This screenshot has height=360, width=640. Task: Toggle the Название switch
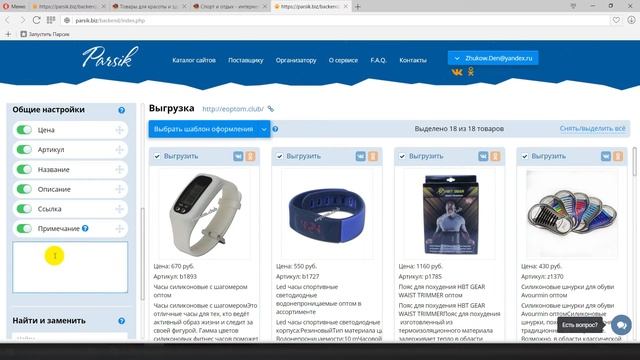(24, 169)
